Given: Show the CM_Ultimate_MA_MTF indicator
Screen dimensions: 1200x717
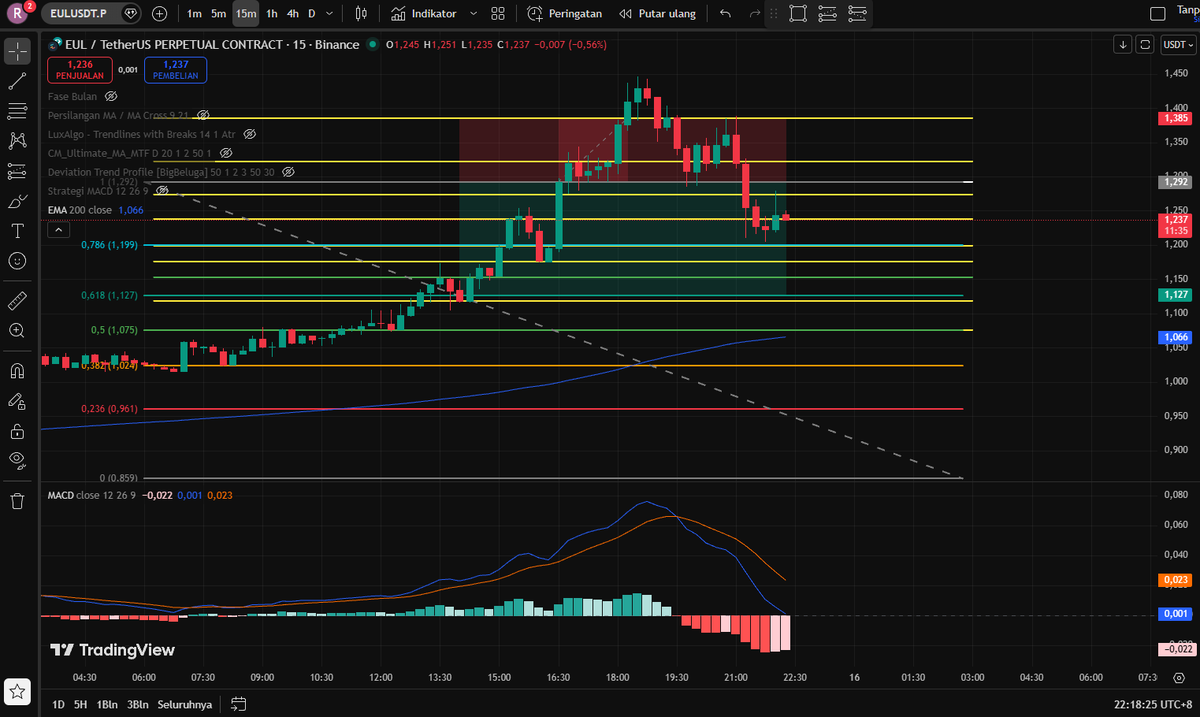Looking at the screenshot, I should pos(225,153).
